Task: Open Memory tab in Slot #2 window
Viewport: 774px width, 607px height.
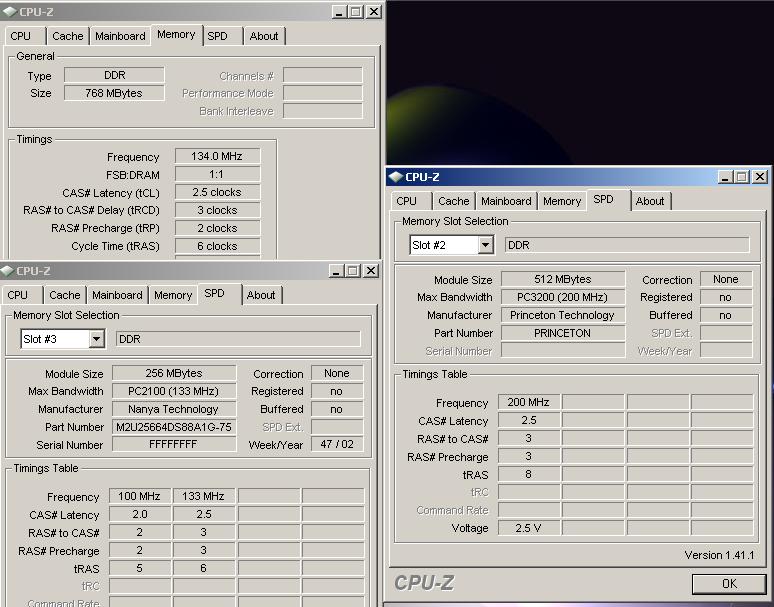Action: [562, 201]
